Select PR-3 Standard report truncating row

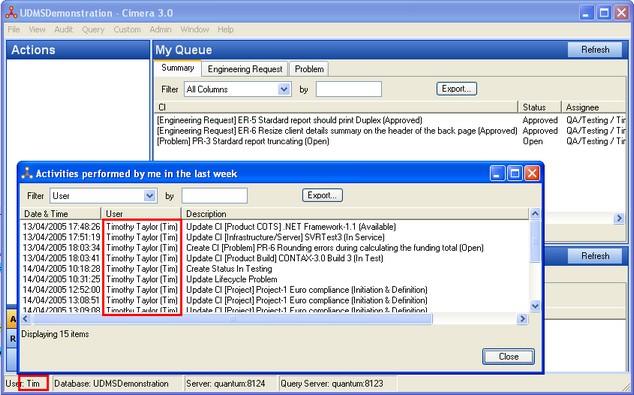coord(390,141)
